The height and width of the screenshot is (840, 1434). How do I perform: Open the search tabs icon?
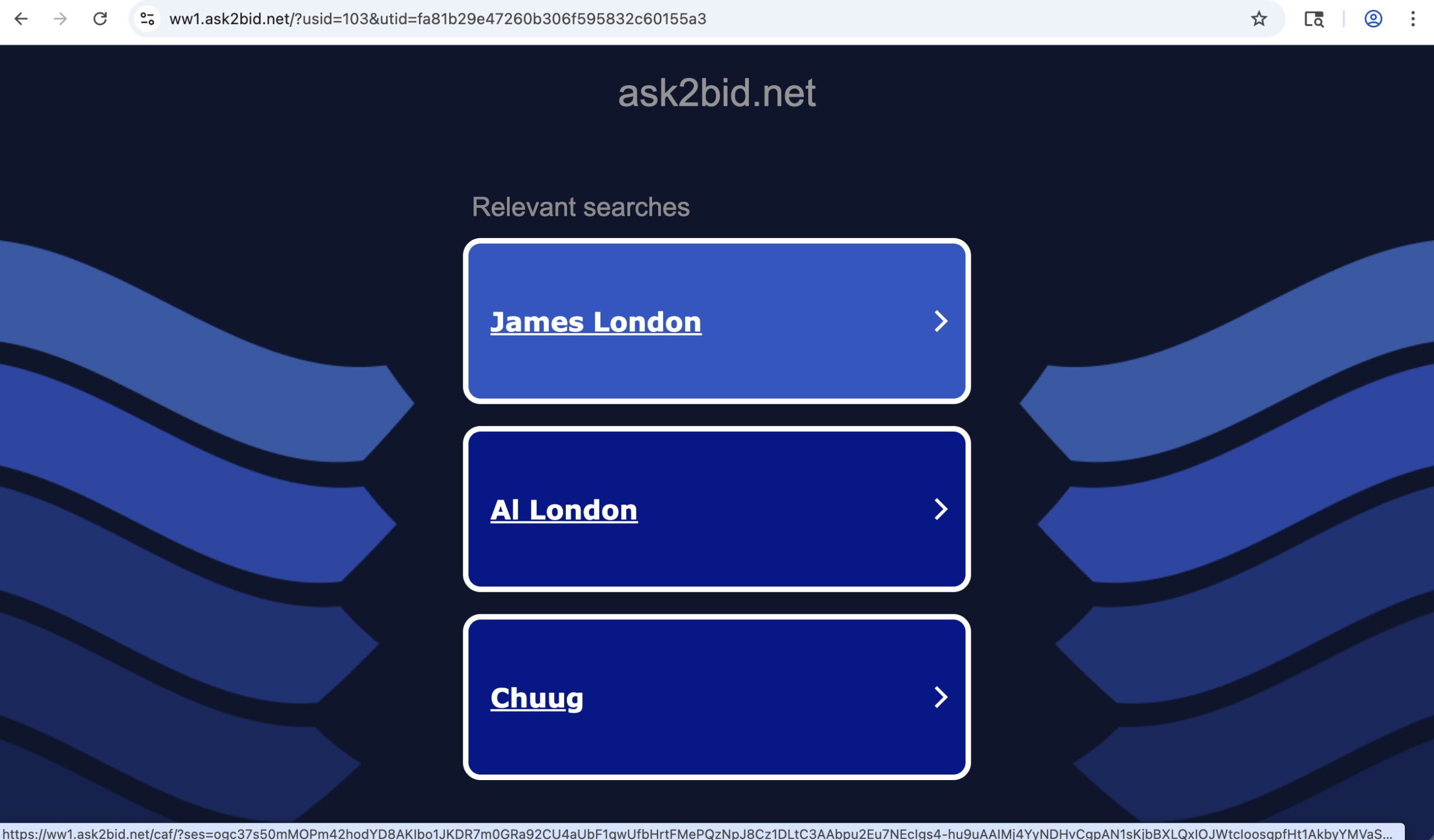[1315, 19]
